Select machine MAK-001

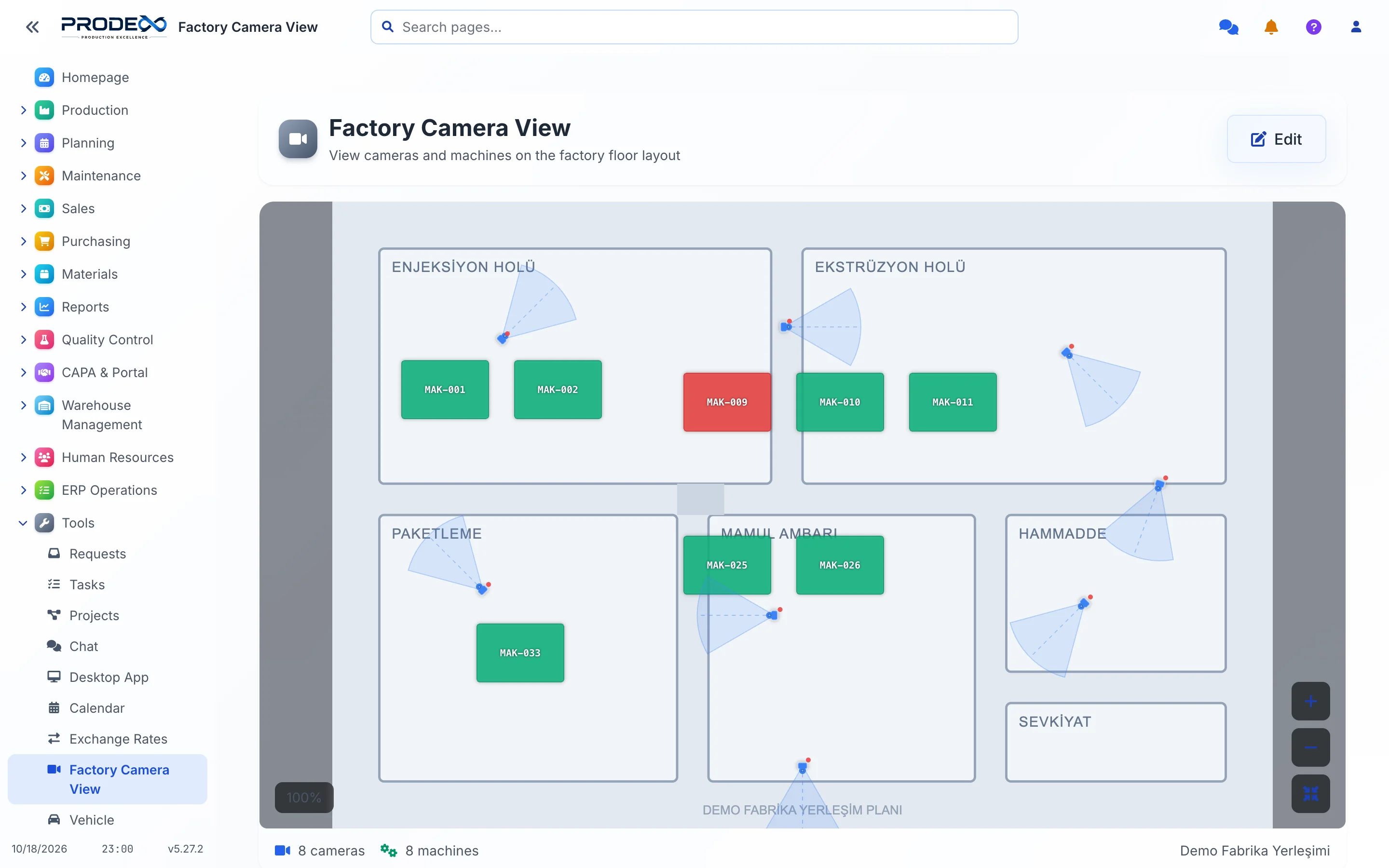(x=445, y=390)
